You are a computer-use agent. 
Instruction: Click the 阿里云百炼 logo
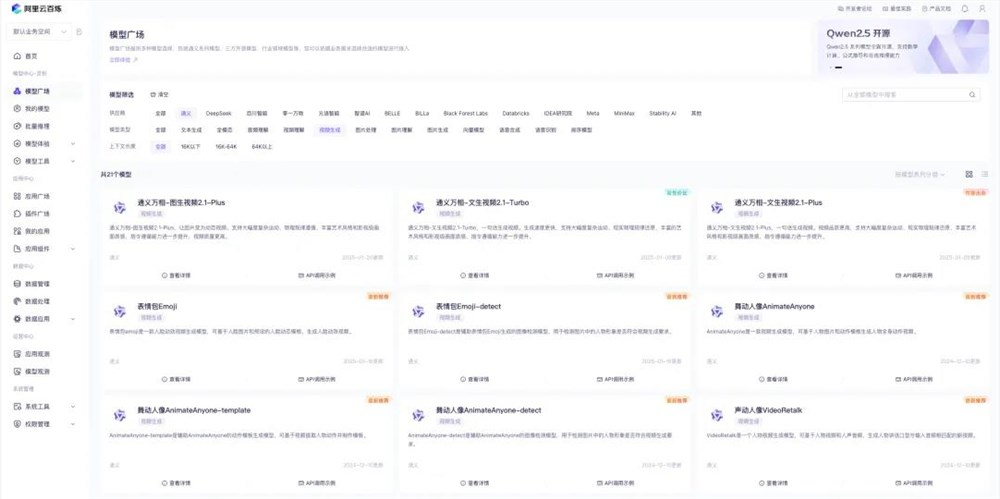[37, 8]
